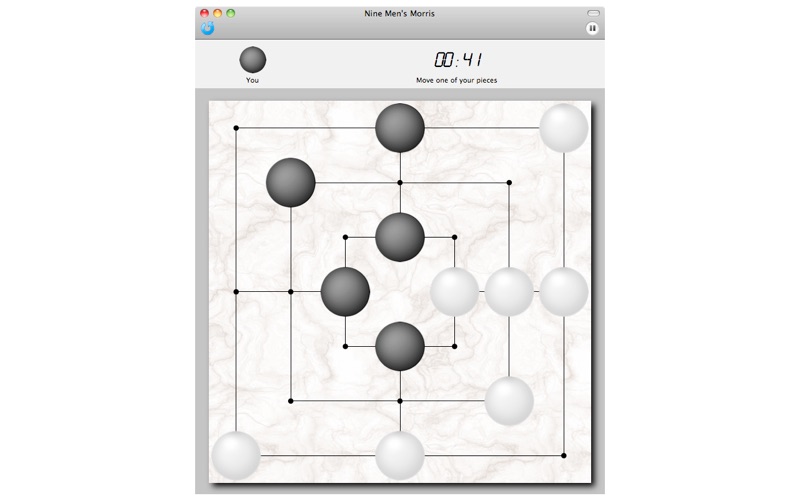The width and height of the screenshot is (800, 500).
Task: Click empty point at middle square top-right corner
Action: click(509, 183)
